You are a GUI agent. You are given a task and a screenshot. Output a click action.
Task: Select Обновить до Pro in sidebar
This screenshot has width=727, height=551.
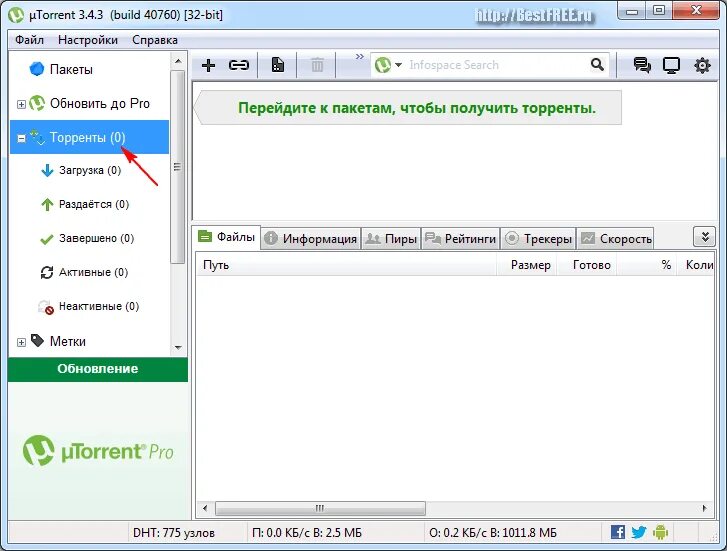100,103
